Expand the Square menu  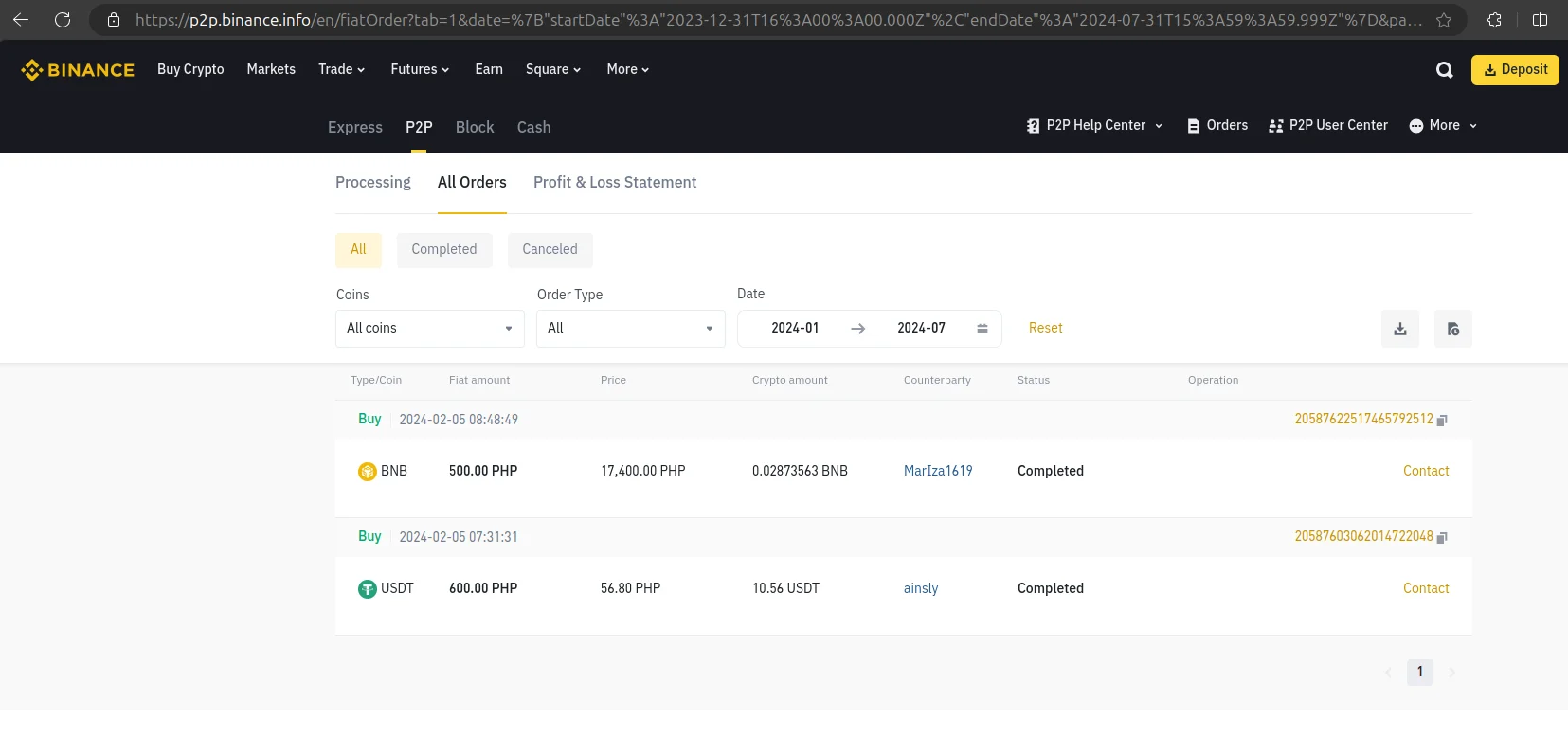point(553,69)
